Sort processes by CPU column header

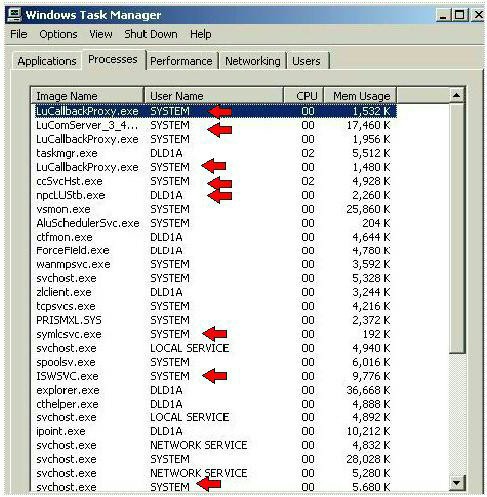(x=304, y=96)
